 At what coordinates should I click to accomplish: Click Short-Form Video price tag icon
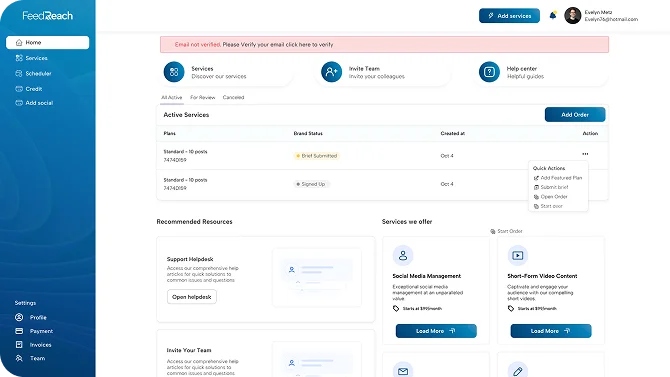point(511,309)
